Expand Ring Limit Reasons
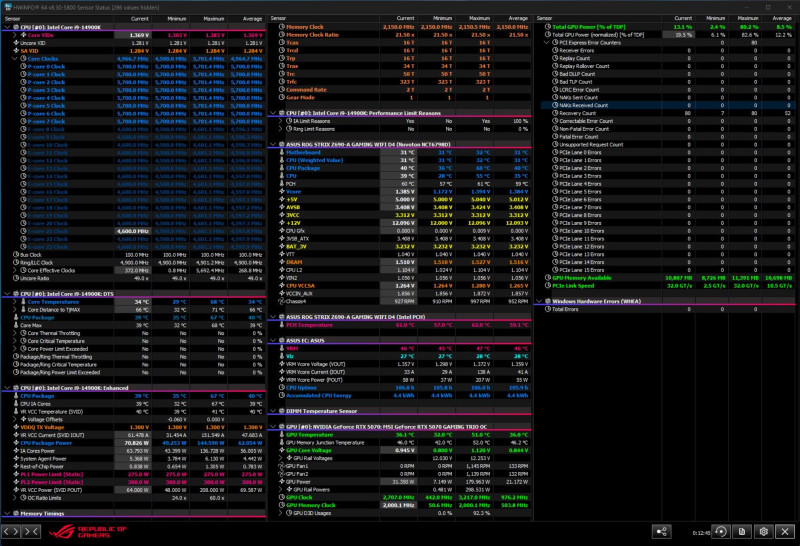Viewport: 800px width, 546px height. pyautogui.click(x=281, y=129)
